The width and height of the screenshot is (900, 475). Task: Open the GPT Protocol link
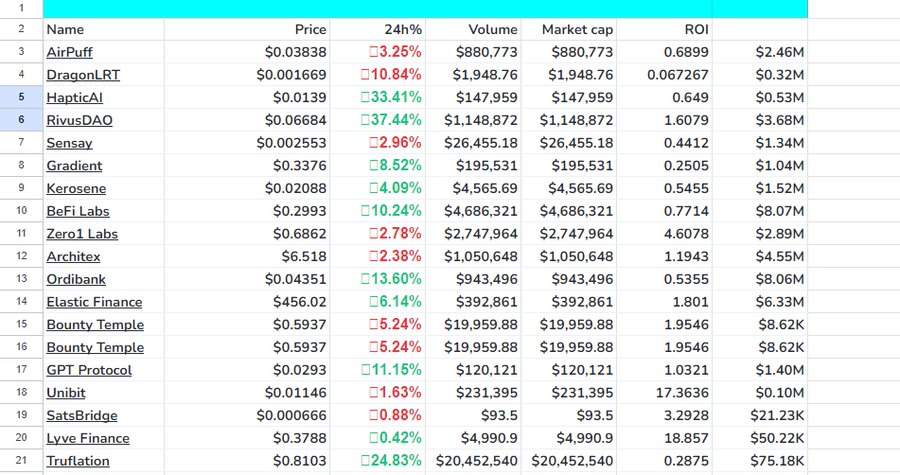[89, 370]
